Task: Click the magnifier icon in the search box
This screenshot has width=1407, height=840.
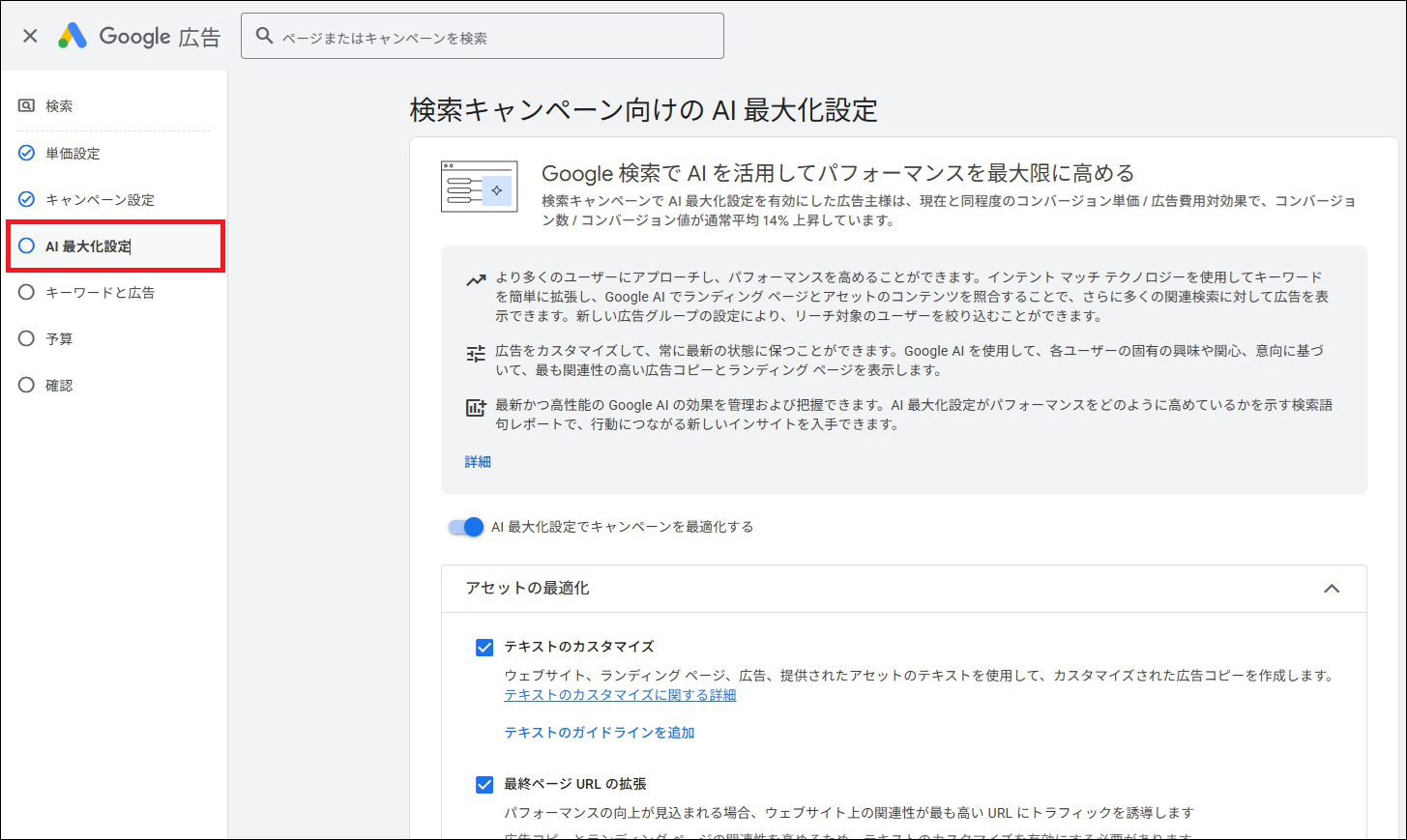Action: point(264,36)
